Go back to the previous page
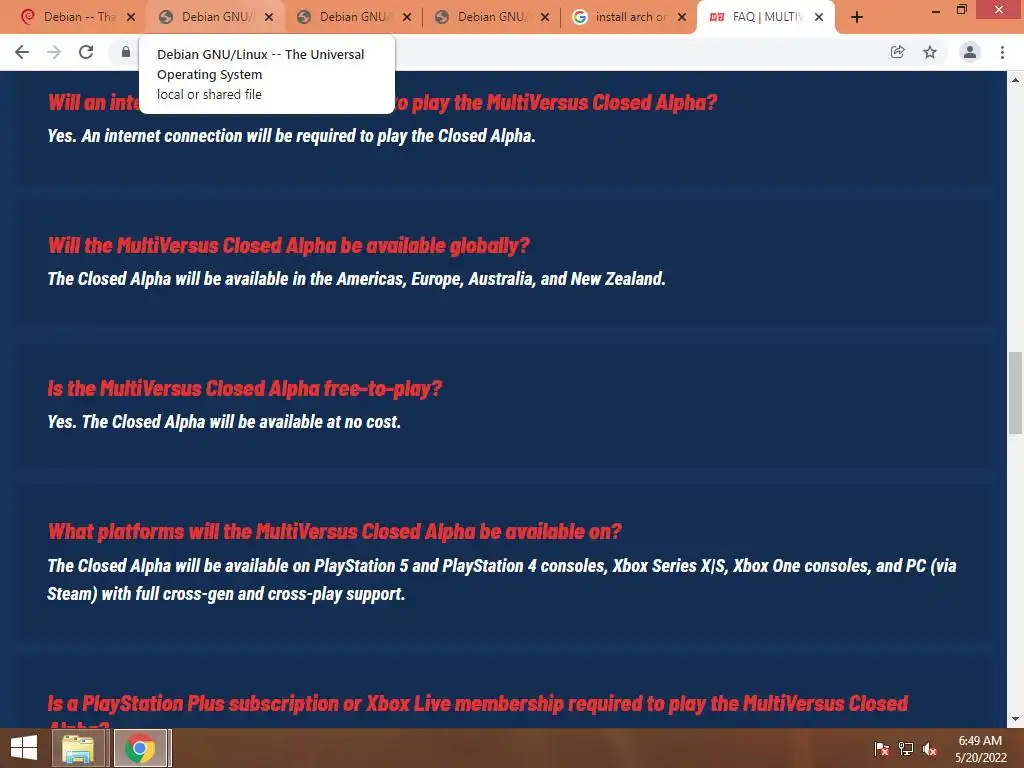This screenshot has height=768, width=1024. [22, 52]
